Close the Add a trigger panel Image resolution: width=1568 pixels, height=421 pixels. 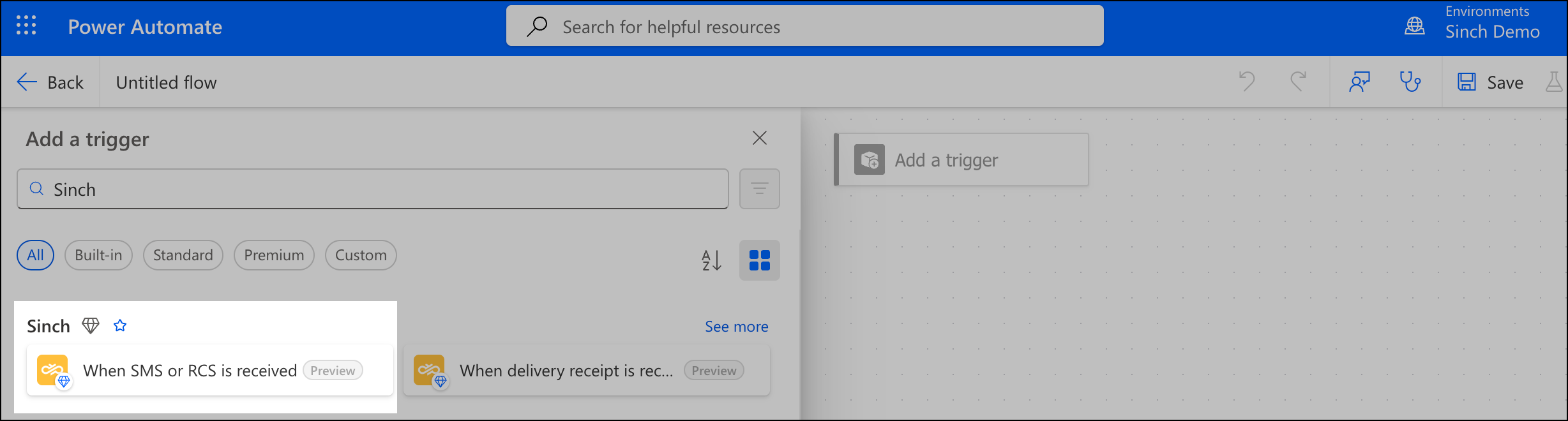[759, 138]
